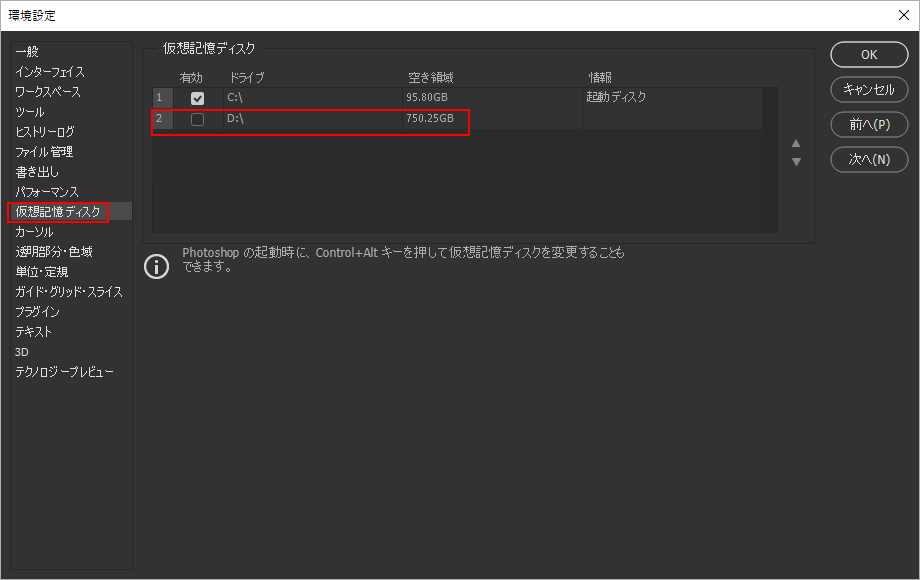
Task: Click the info icon beside the Photoshop hint
Action: coord(157,267)
